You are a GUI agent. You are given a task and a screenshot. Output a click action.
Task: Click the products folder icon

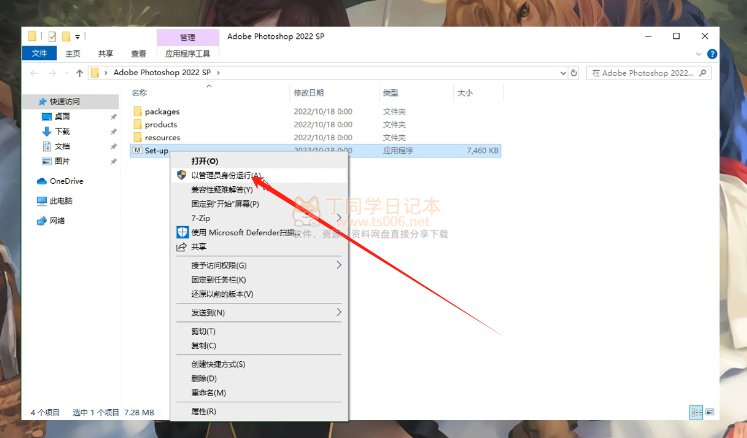coord(138,124)
